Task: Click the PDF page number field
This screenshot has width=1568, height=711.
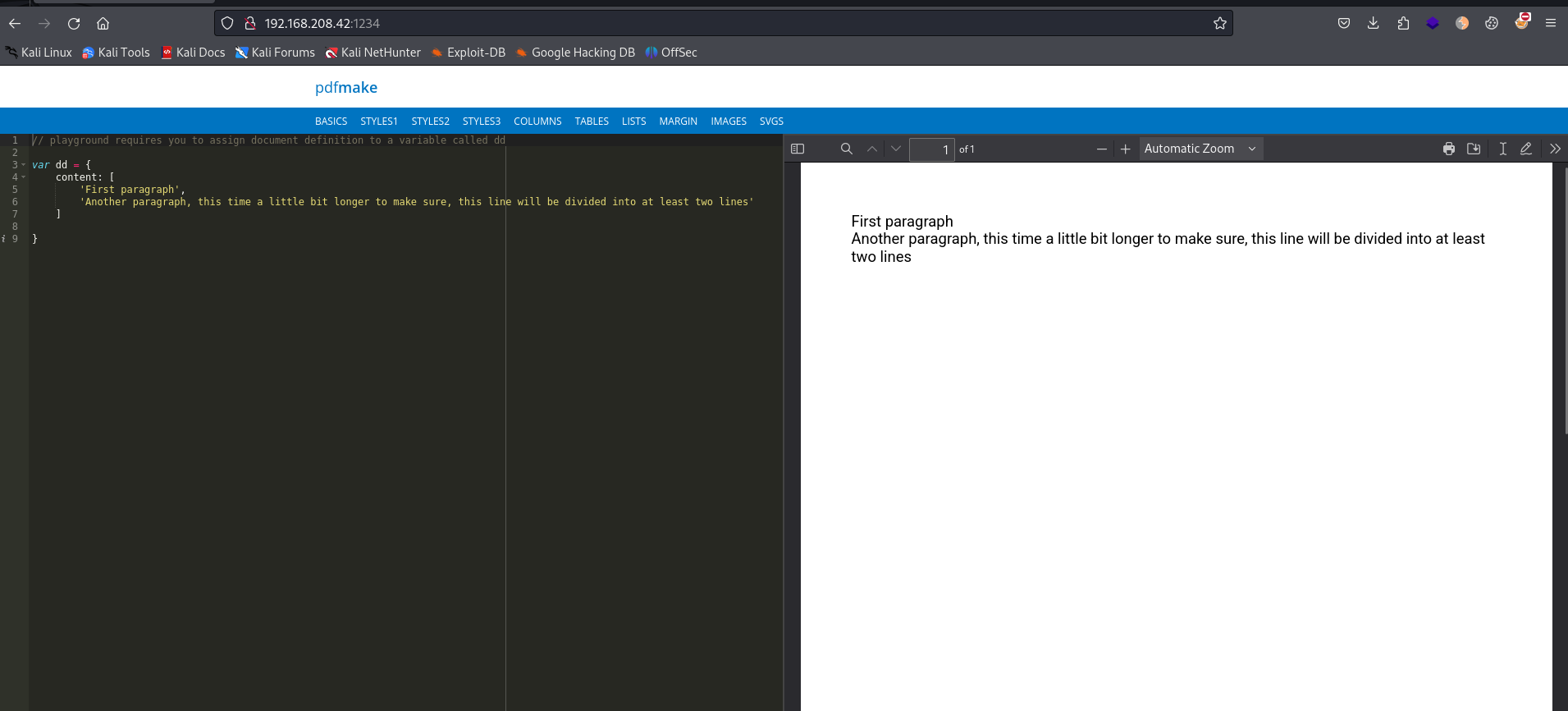Action: 932,149
